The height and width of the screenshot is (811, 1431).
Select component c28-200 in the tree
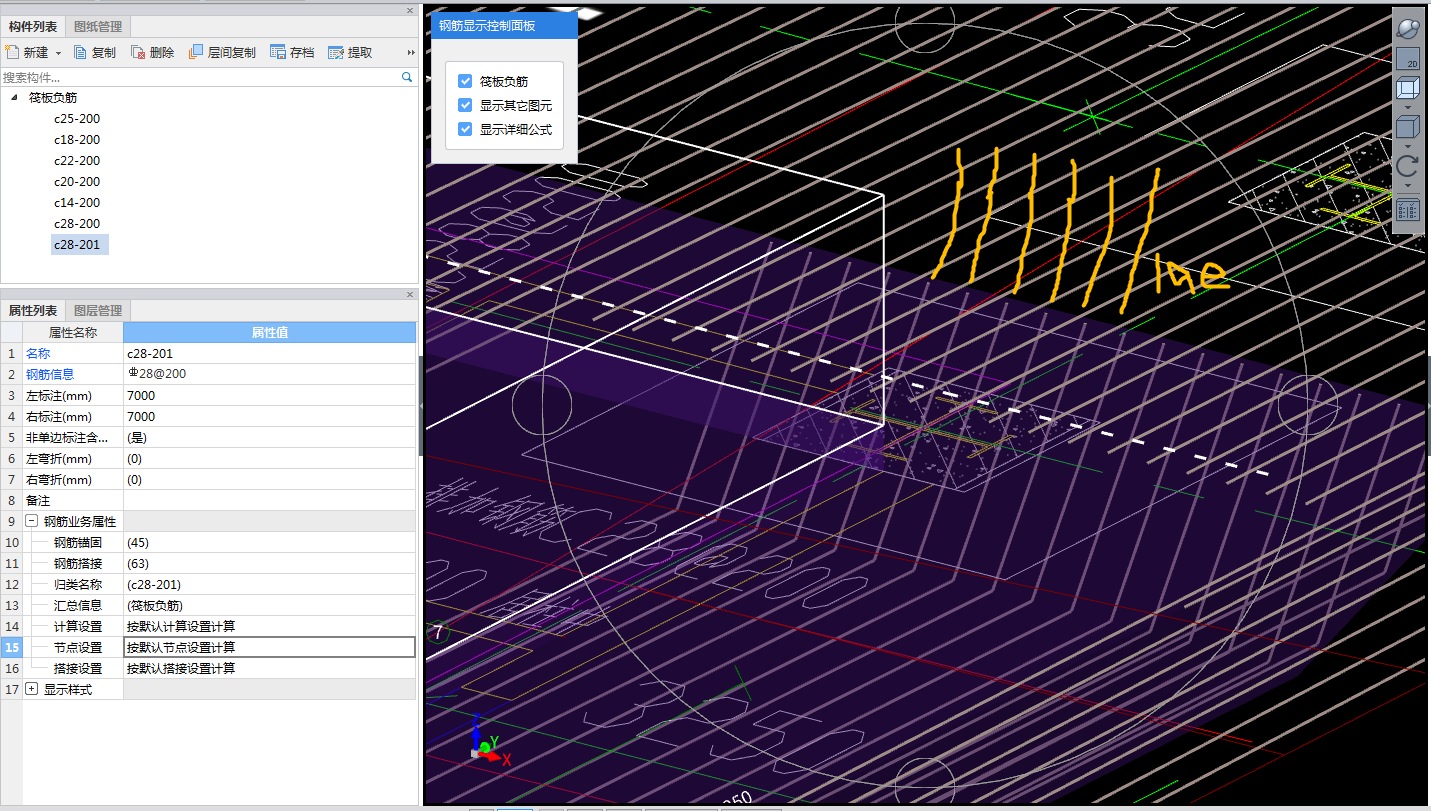77,224
